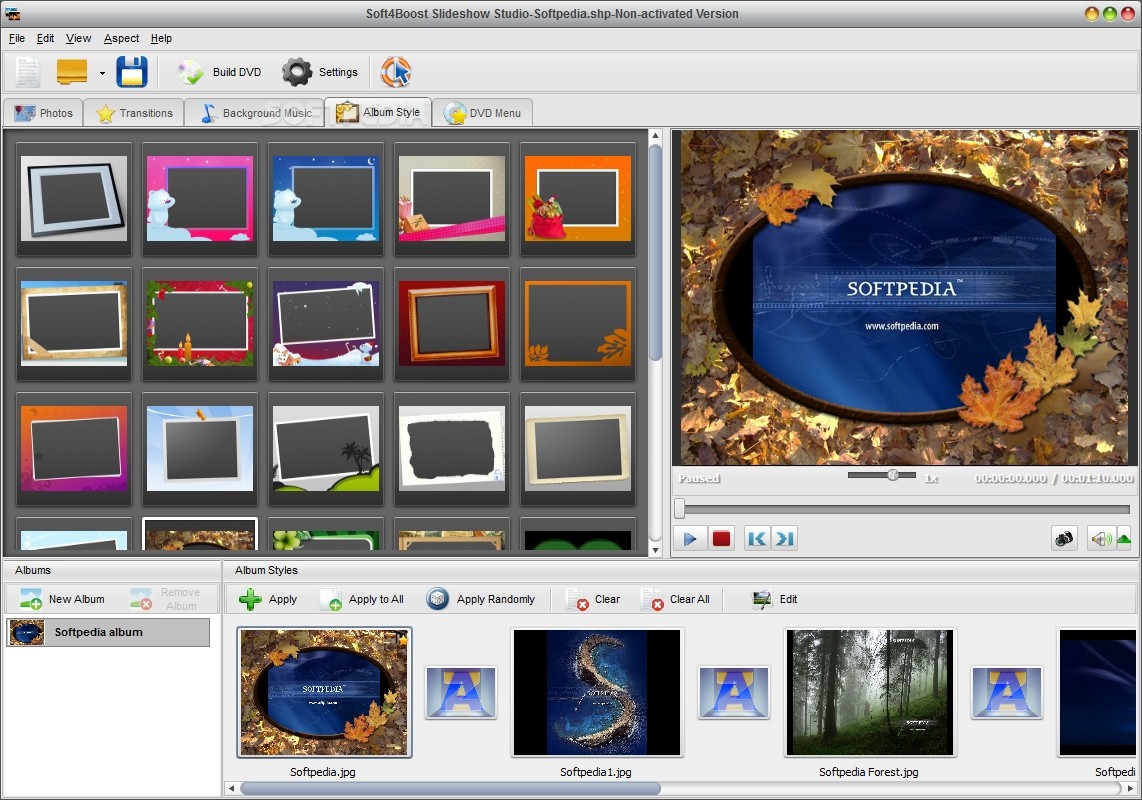Click the slide strip scroll right arrow
The width and height of the screenshot is (1142, 800).
pyautogui.click(x=1130, y=788)
